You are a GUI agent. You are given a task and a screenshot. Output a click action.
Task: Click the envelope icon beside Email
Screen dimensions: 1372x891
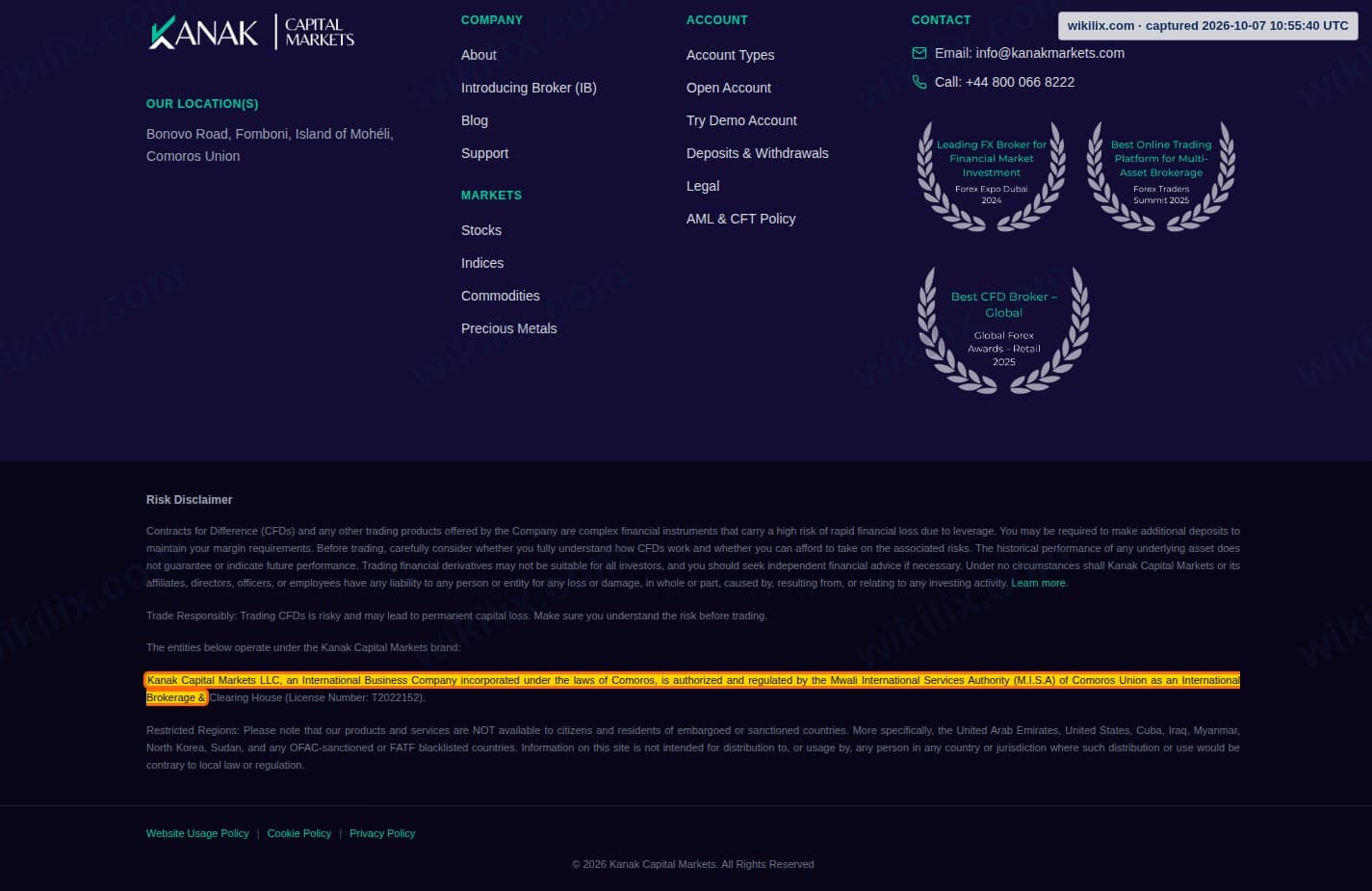pyautogui.click(x=919, y=53)
